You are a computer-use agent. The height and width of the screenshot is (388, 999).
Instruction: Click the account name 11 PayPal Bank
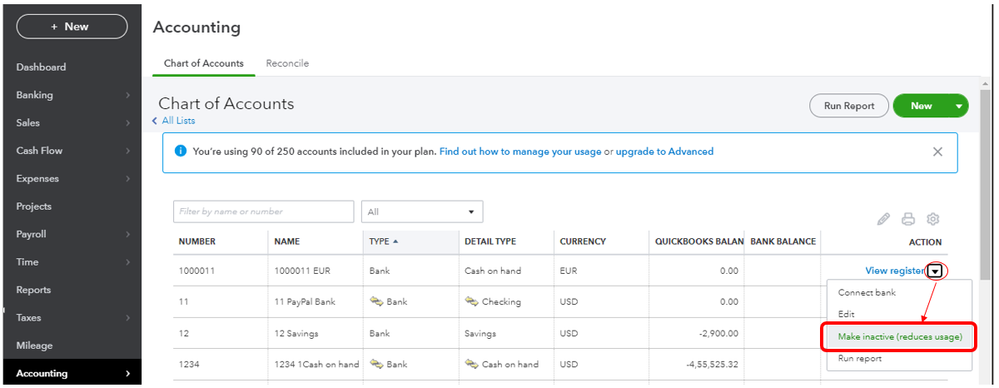305,301
